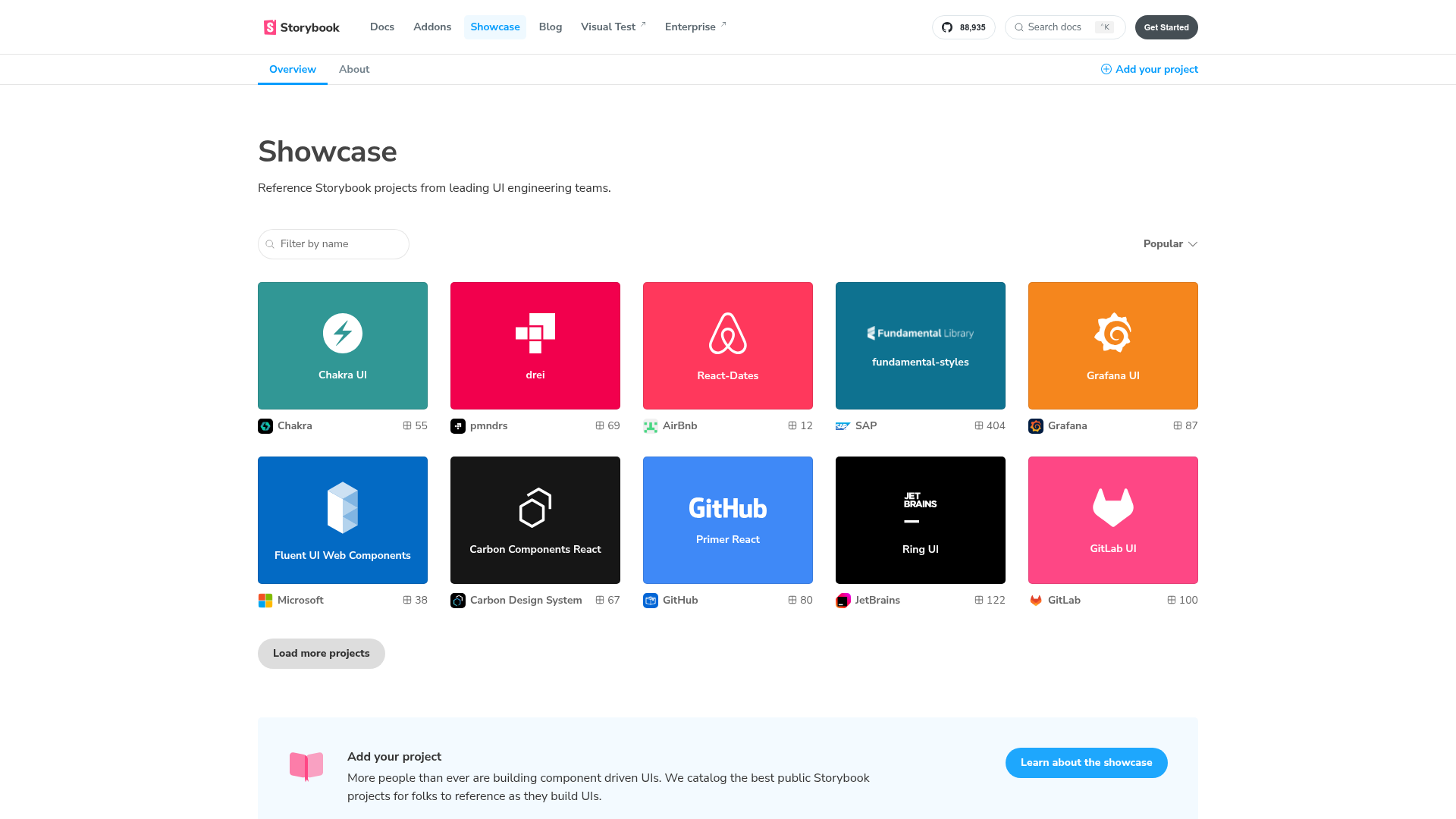Click the GitLab fox logo on pink card
Viewport: 1456px width, 819px height.
[x=1113, y=507]
